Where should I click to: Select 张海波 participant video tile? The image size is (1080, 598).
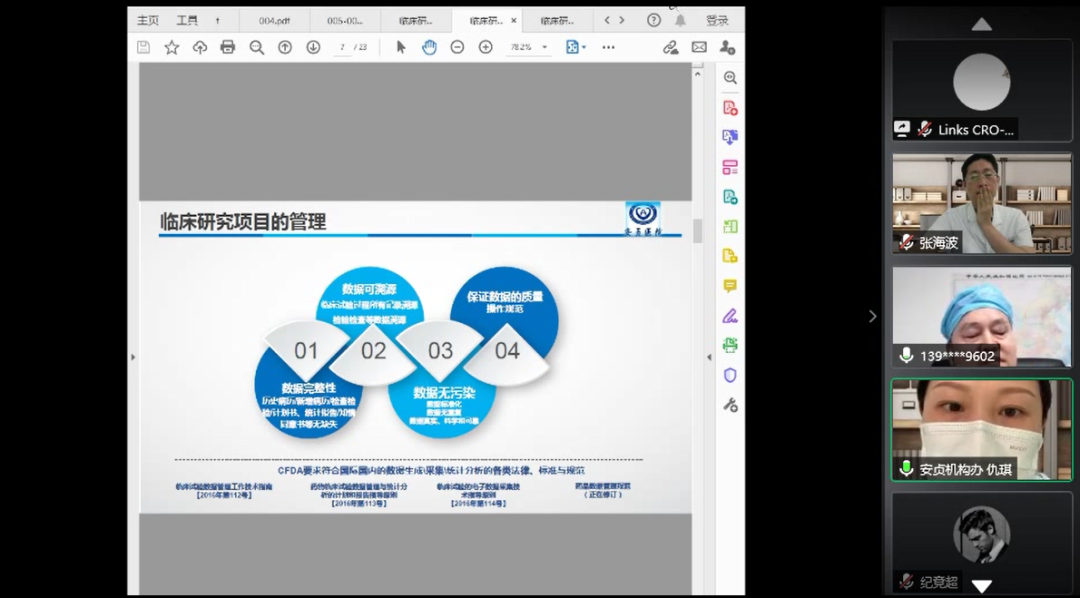pyautogui.click(x=982, y=203)
